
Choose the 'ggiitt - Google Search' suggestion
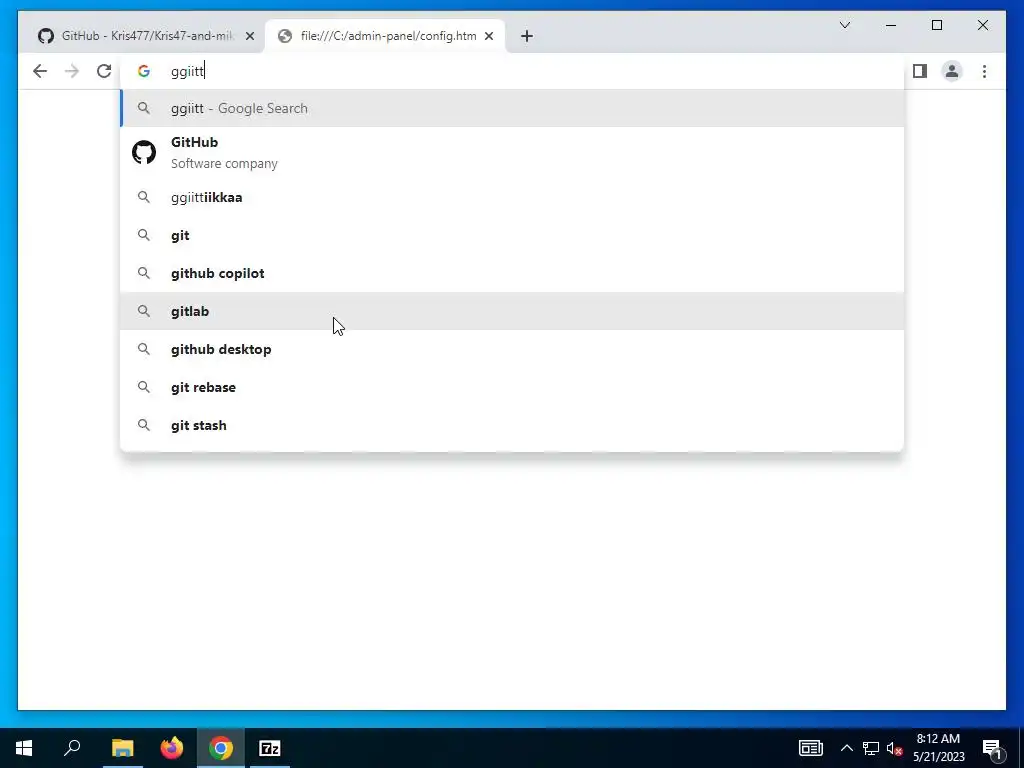513,108
